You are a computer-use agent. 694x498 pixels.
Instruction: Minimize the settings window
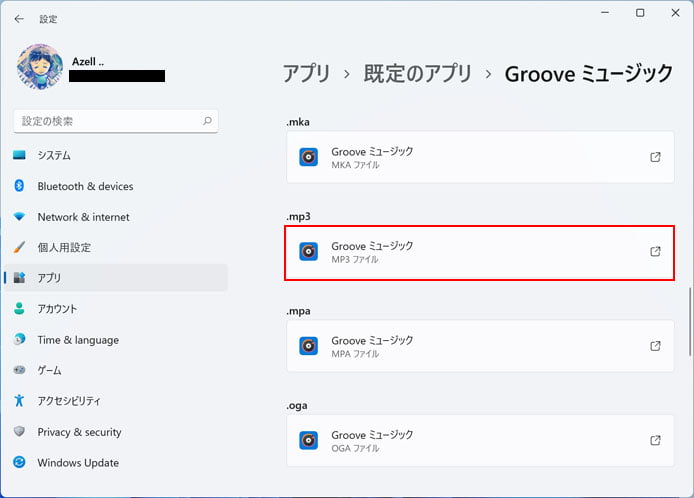pos(605,13)
